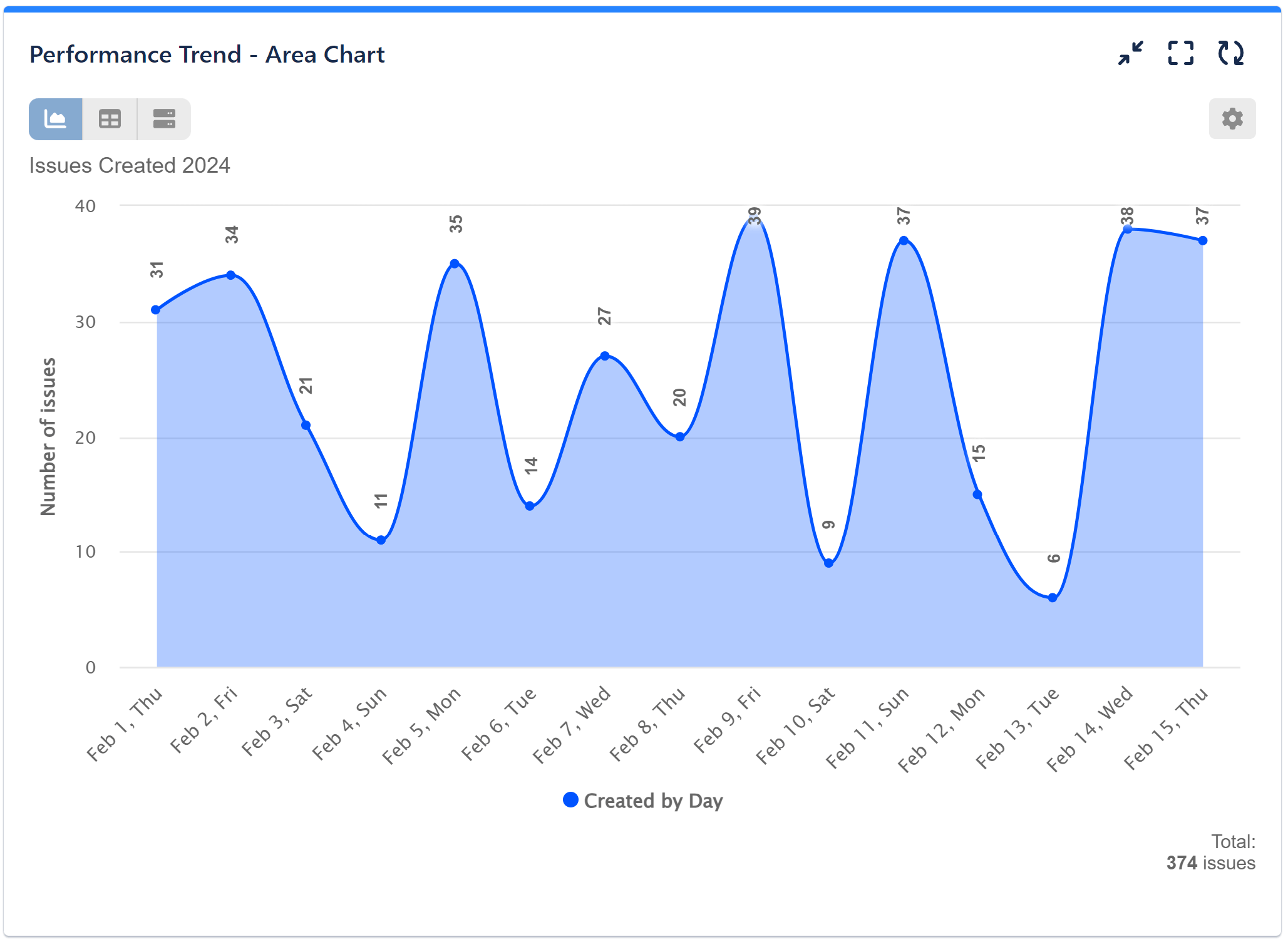Open chart configuration via gear control

click(1231, 118)
